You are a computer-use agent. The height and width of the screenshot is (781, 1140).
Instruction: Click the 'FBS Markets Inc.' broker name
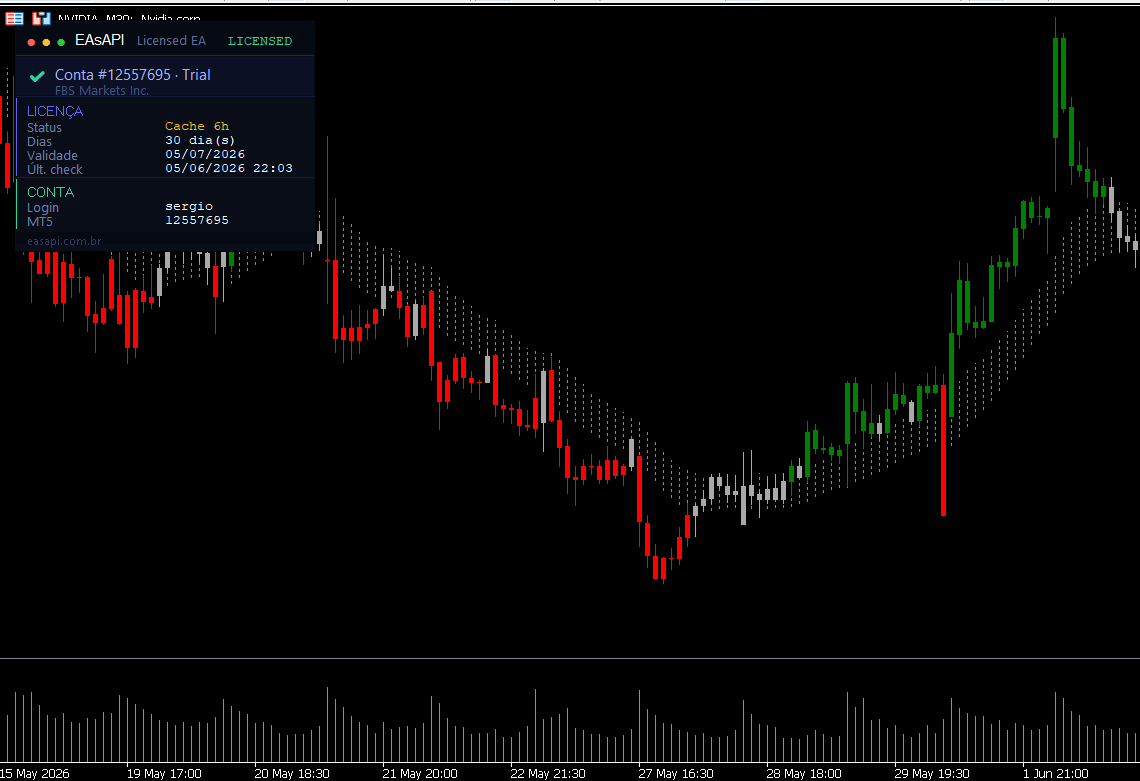pos(102,90)
